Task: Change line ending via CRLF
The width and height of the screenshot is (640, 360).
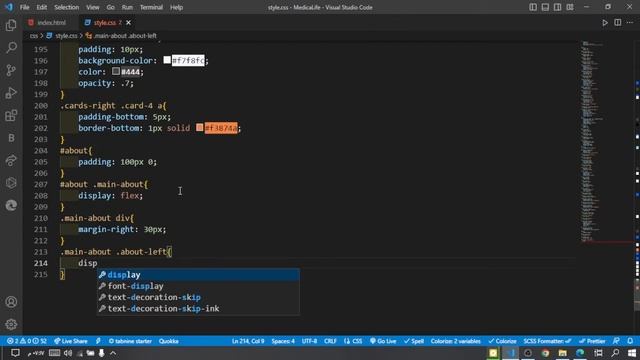Action: pos(330,341)
